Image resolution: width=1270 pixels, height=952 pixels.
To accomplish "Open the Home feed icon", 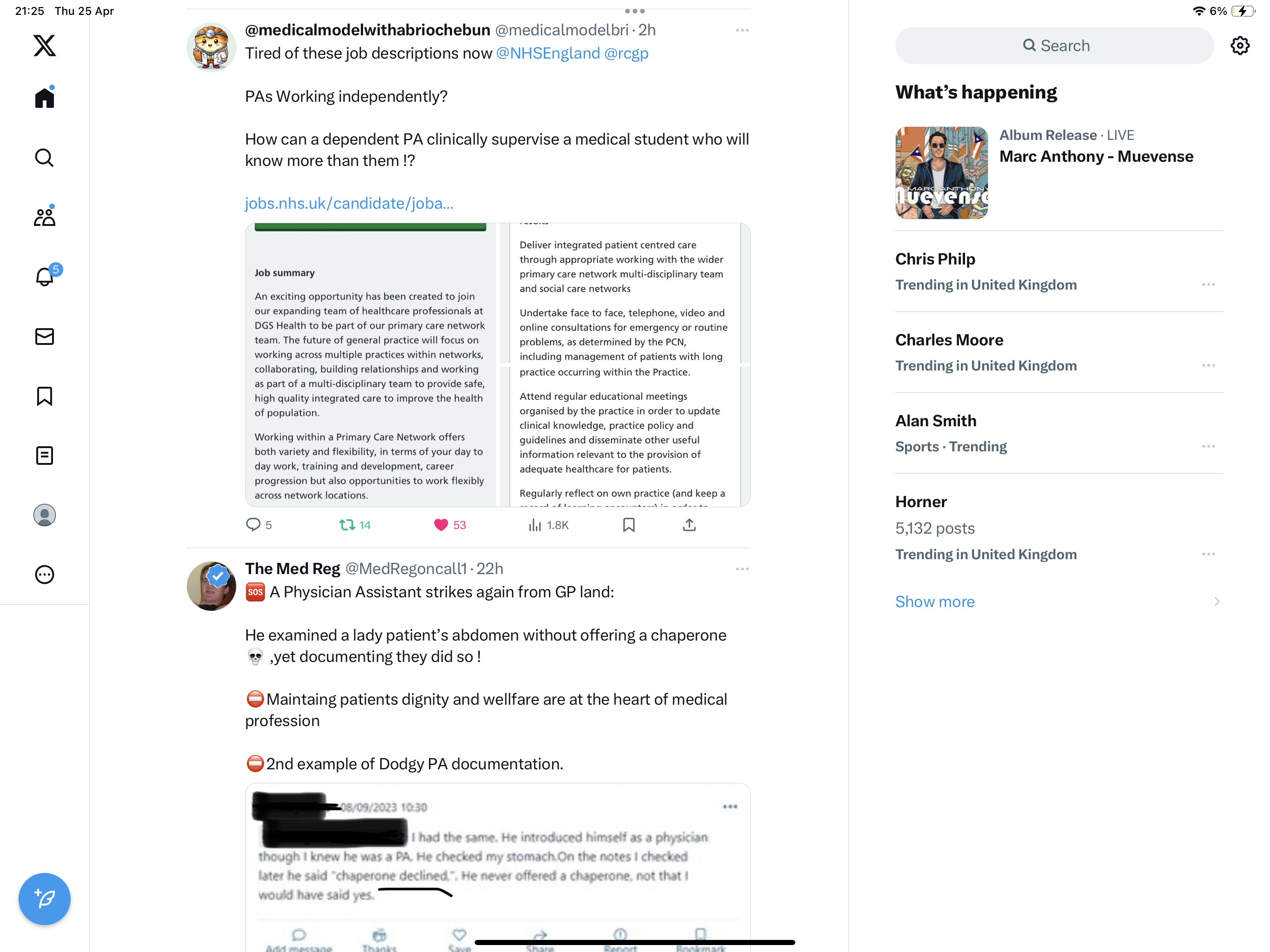I will tap(44, 98).
